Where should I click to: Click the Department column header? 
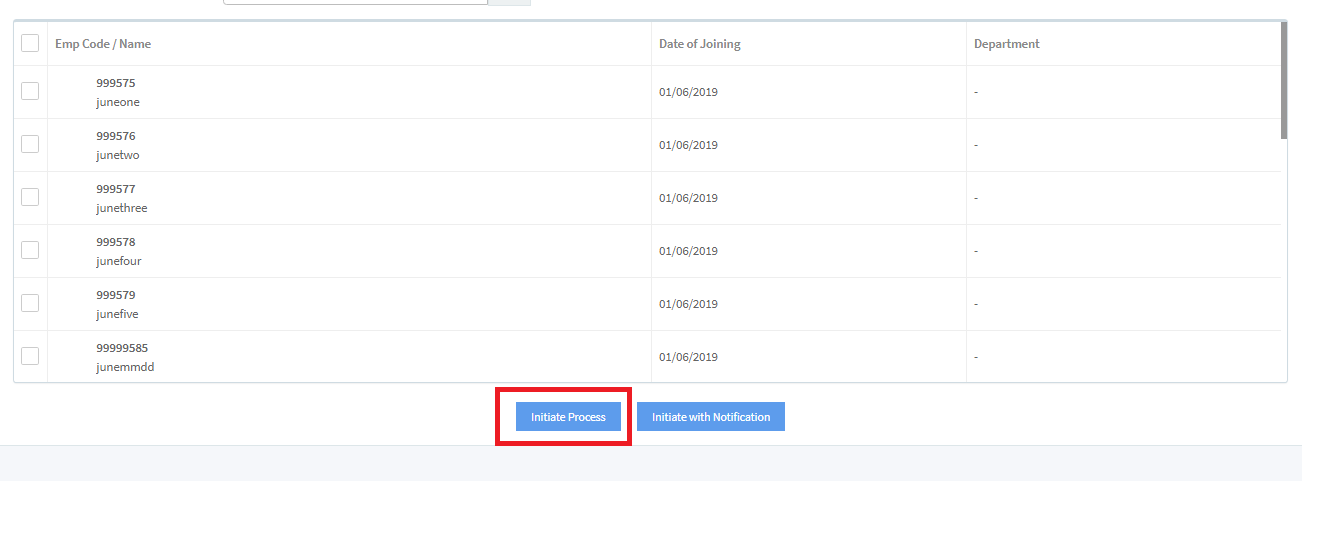click(1007, 44)
